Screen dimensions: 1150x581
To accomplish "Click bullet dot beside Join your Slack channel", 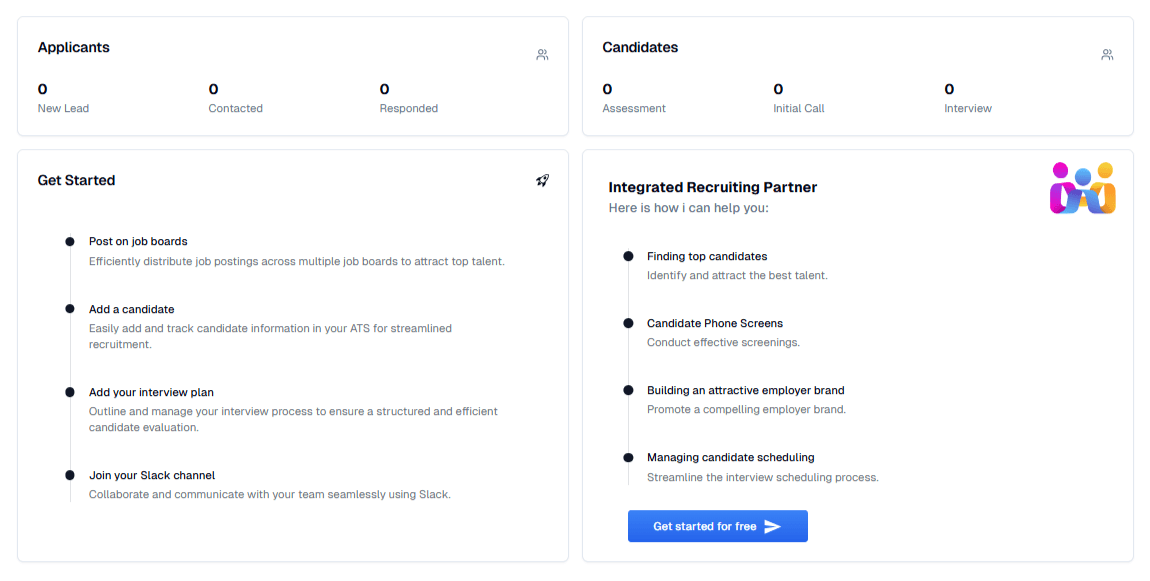I will pyautogui.click(x=70, y=475).
